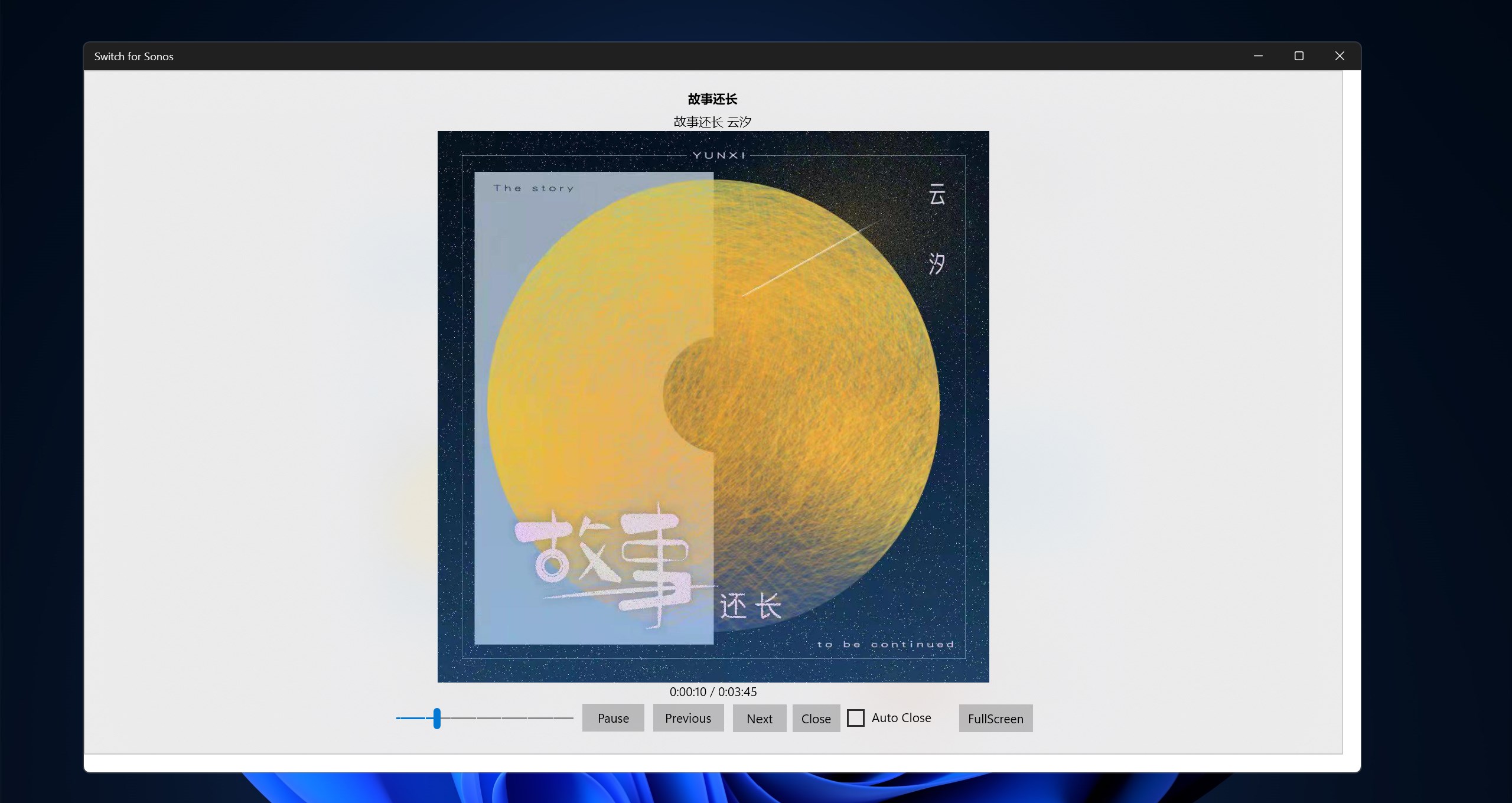
Task: Close the window with the X icon
Action: pyautogui.click(x=1340, y=56)
